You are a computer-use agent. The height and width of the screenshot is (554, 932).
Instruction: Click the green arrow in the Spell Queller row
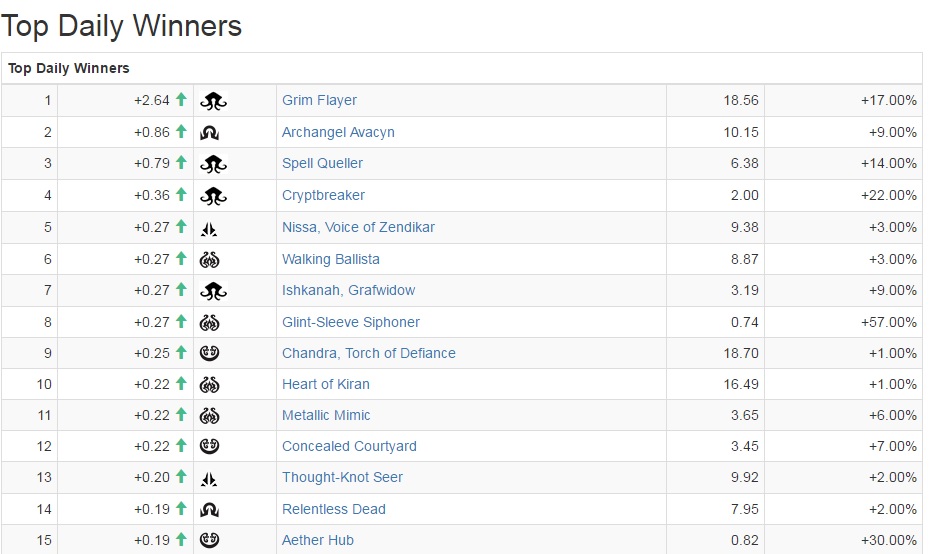click(x=181, y=163)
